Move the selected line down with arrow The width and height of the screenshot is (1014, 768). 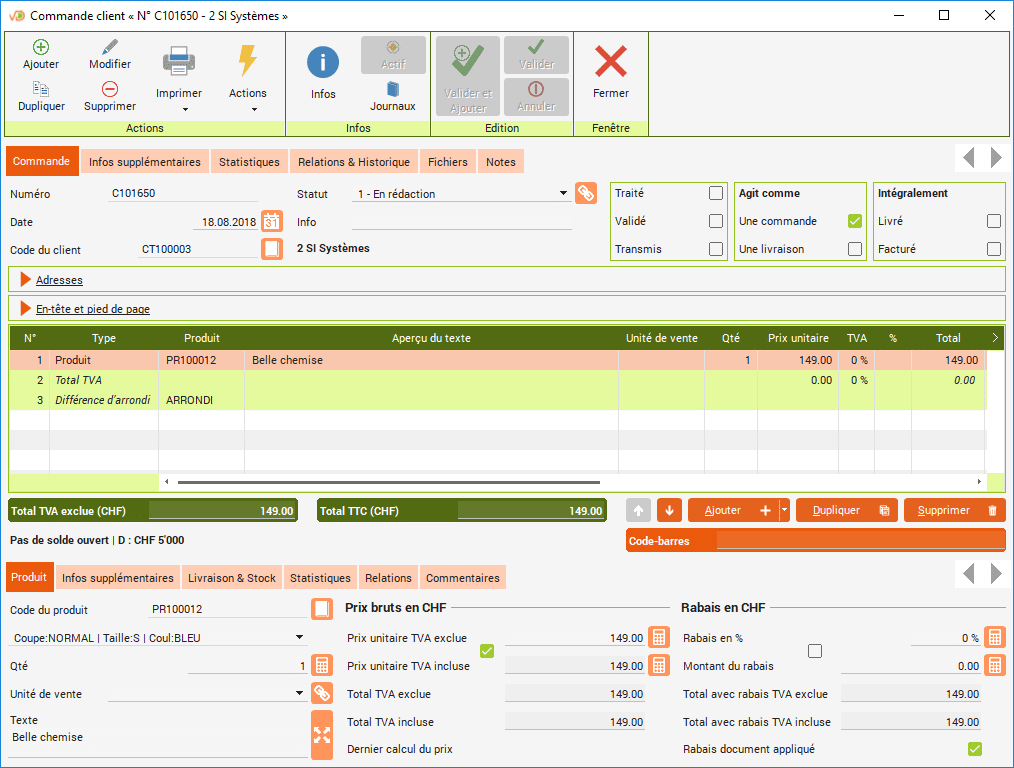(669, 511)
